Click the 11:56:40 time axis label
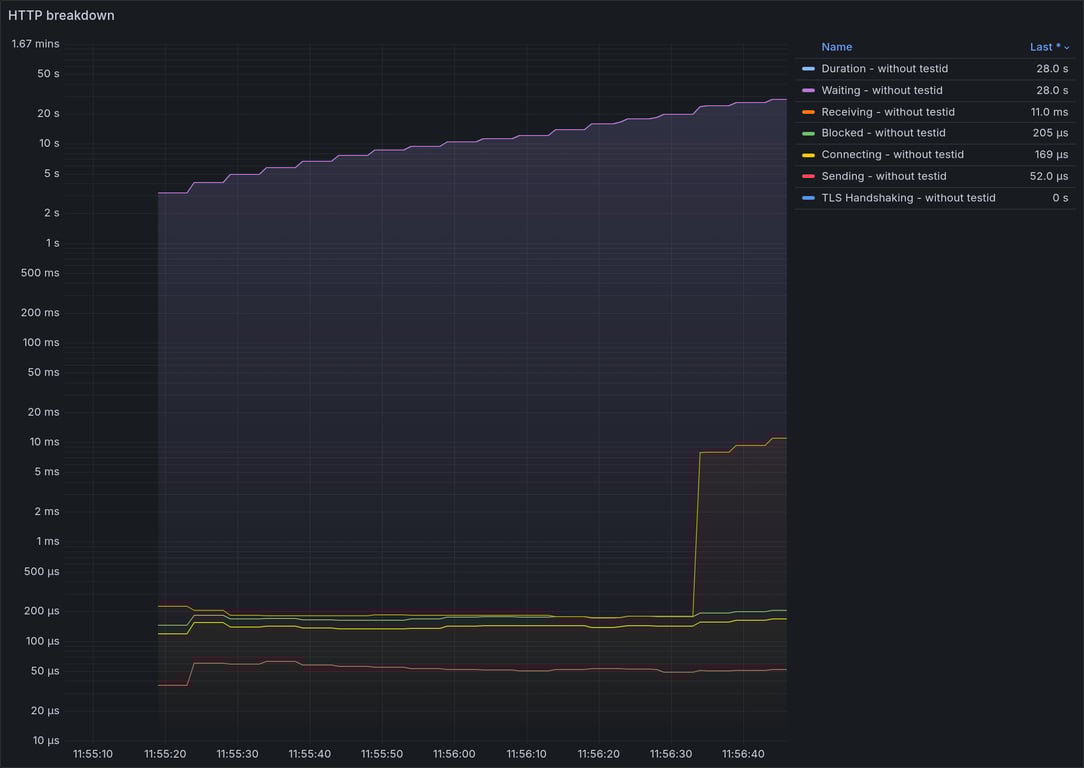The width and height of the screenshot is (1084, 768). tap(742, 753)
